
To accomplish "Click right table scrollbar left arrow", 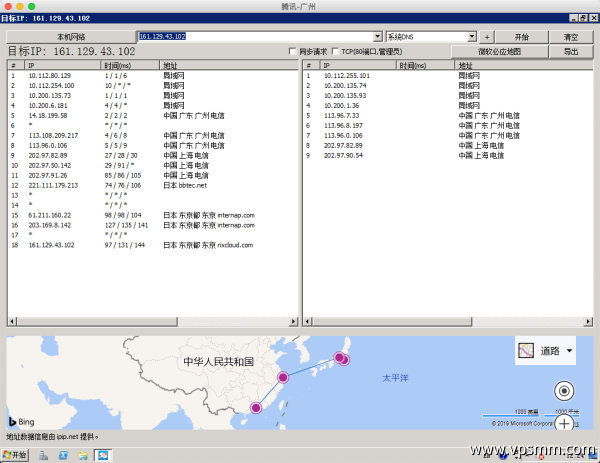I will [x=307, y=321].
